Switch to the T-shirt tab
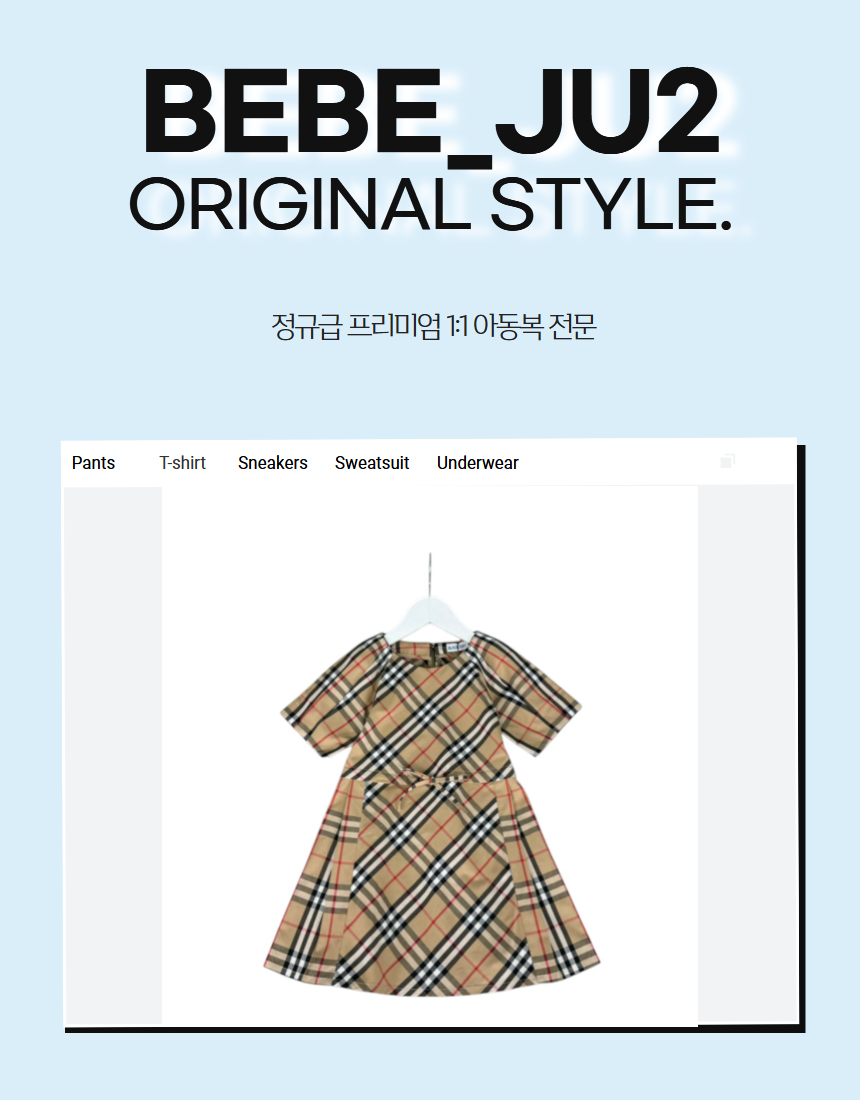 pyautogui.click(x=182, y=463)
